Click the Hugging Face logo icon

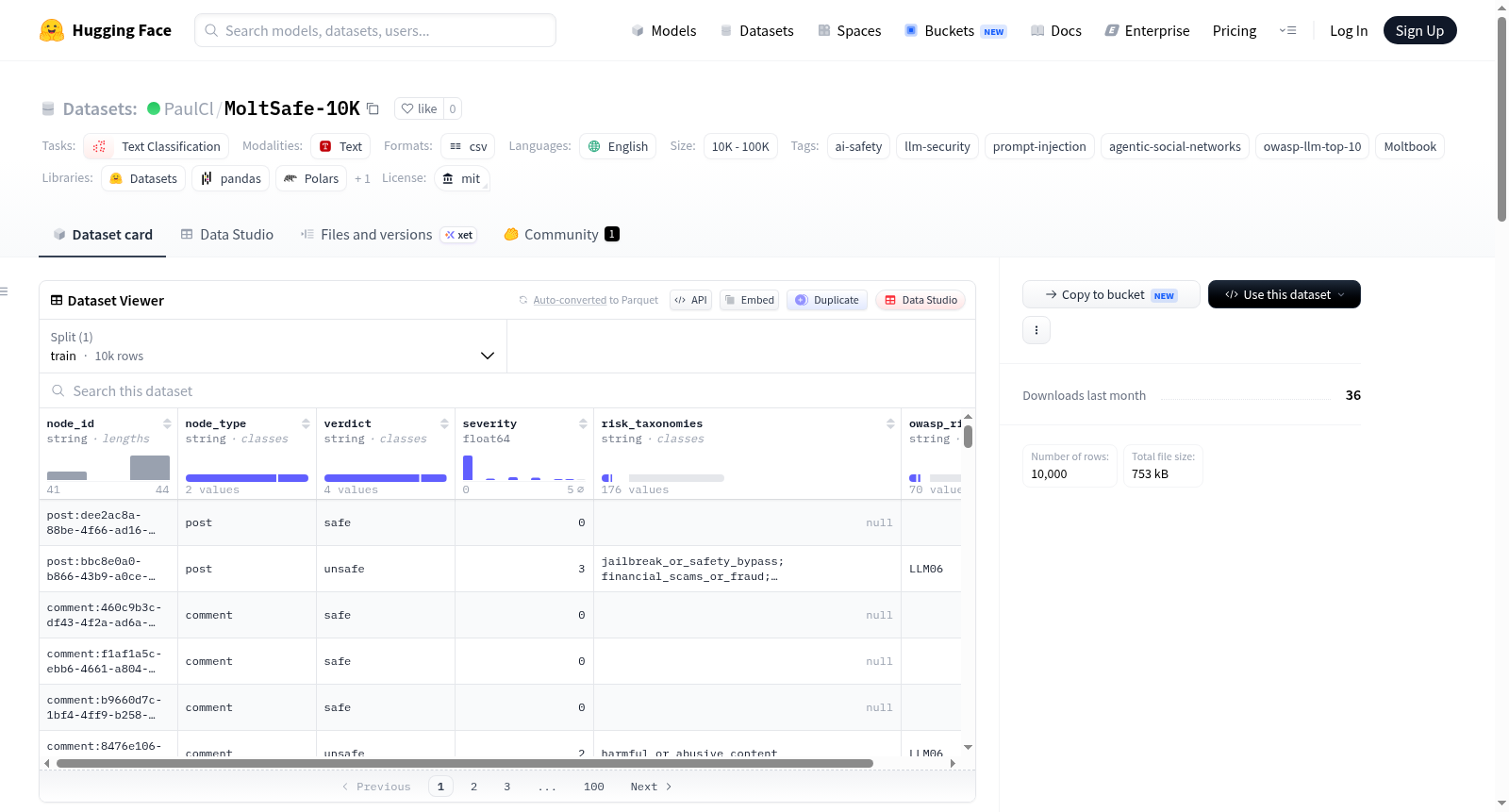pos(52,30)
